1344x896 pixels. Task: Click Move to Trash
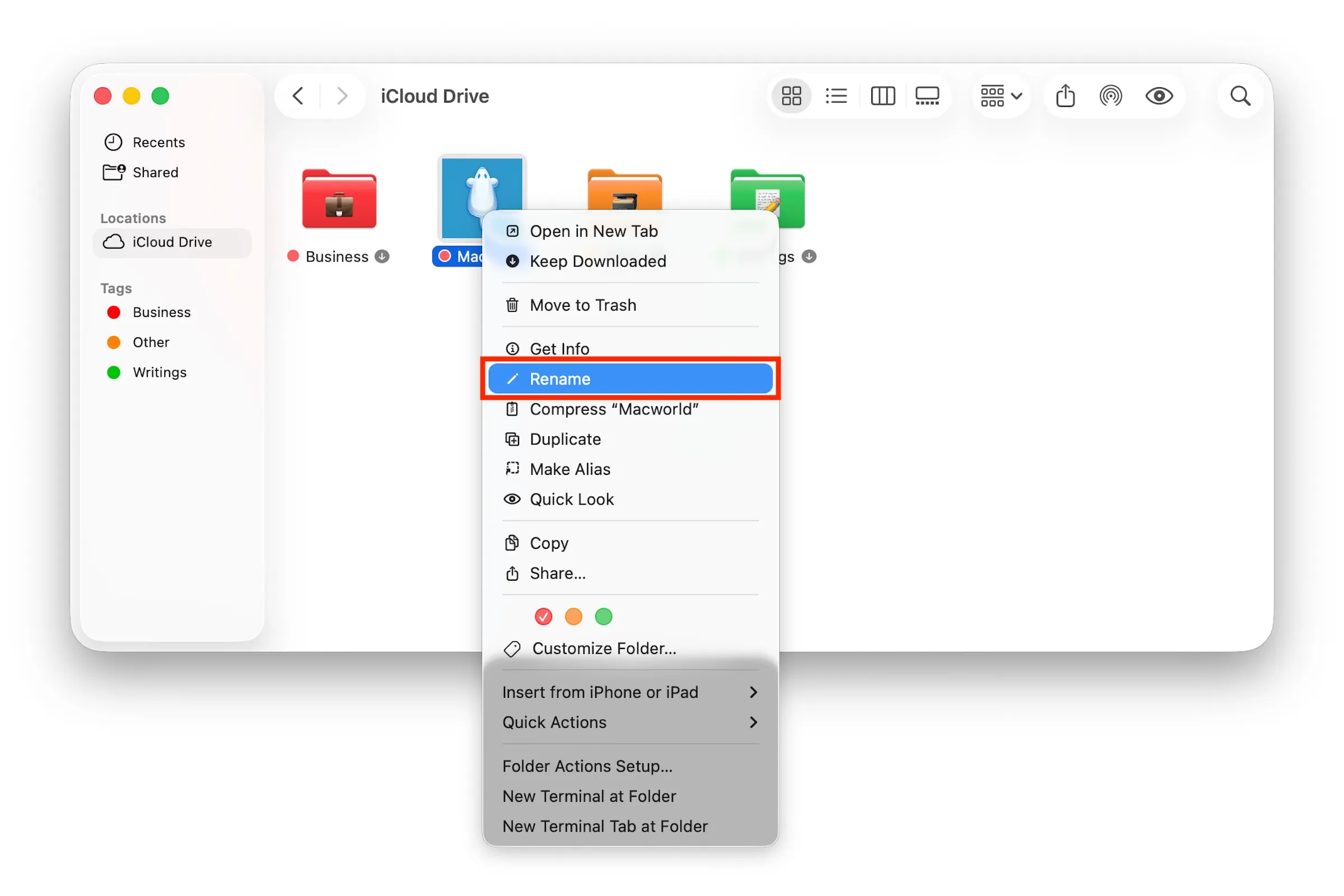click(x=583, y=305)
